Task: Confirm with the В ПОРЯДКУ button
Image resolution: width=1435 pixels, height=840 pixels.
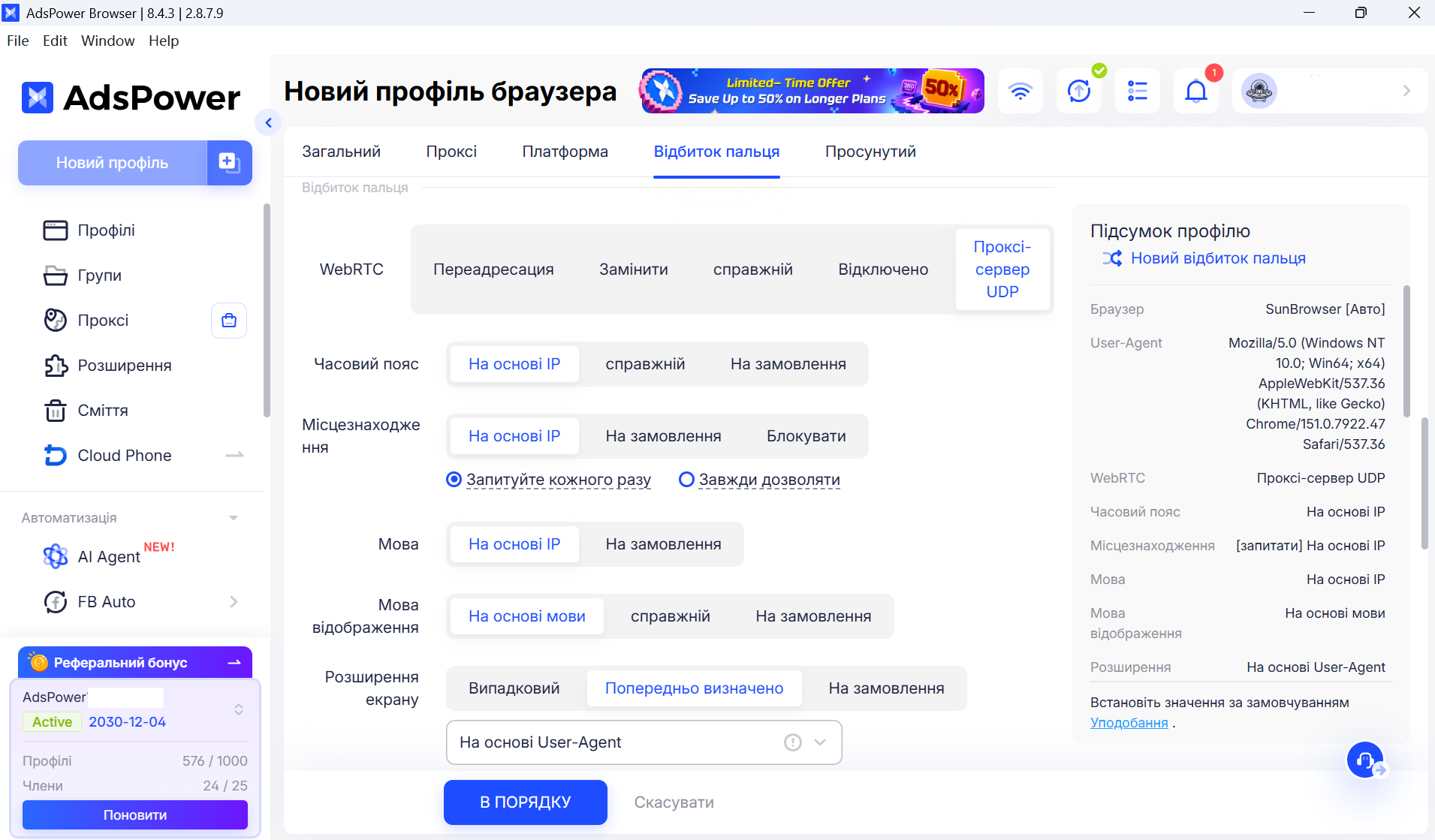Action: [526, 802]
